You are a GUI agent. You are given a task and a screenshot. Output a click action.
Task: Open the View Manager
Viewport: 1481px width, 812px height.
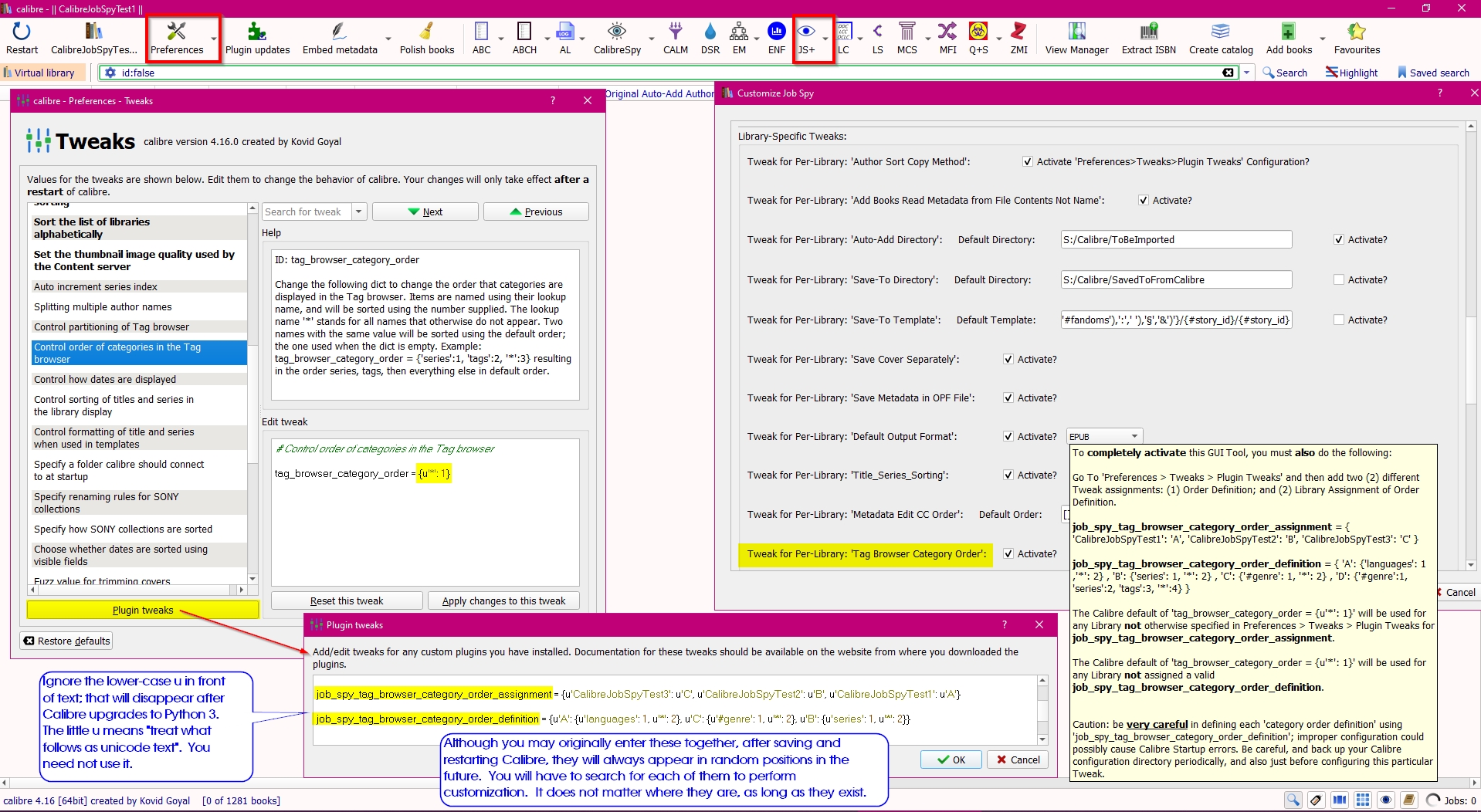tap(1076, 39)
